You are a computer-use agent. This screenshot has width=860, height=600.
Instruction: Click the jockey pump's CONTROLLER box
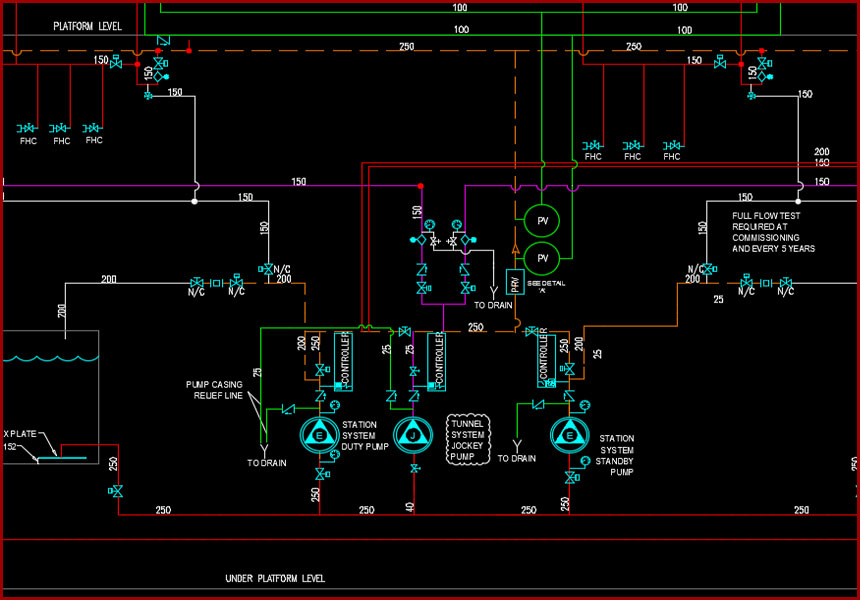(x=437, y=361)
